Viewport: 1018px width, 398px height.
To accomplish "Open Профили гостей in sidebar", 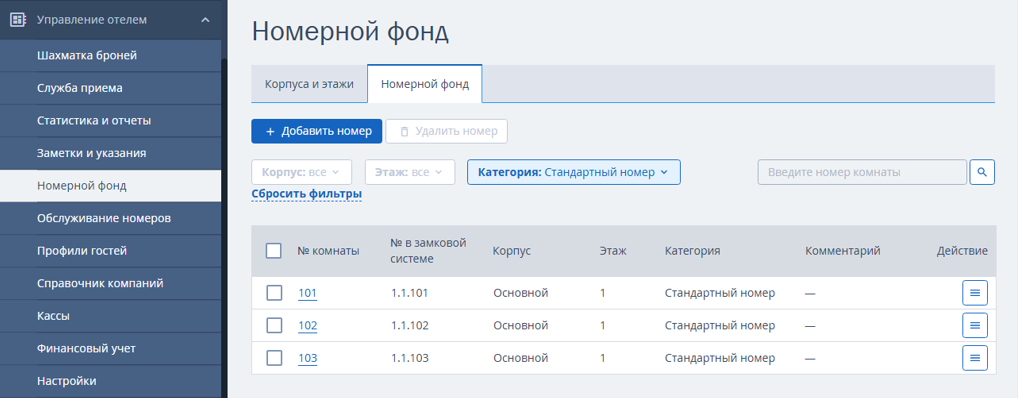I will 110,251.
